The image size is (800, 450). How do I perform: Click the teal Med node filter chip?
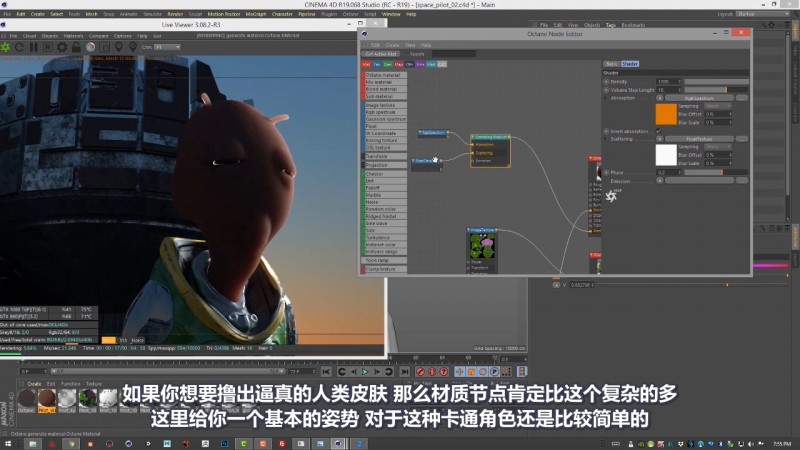pos(431,64)
